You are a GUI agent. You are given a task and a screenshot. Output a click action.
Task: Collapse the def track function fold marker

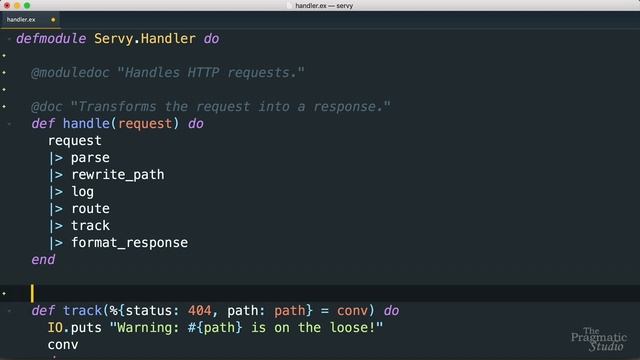9,311
